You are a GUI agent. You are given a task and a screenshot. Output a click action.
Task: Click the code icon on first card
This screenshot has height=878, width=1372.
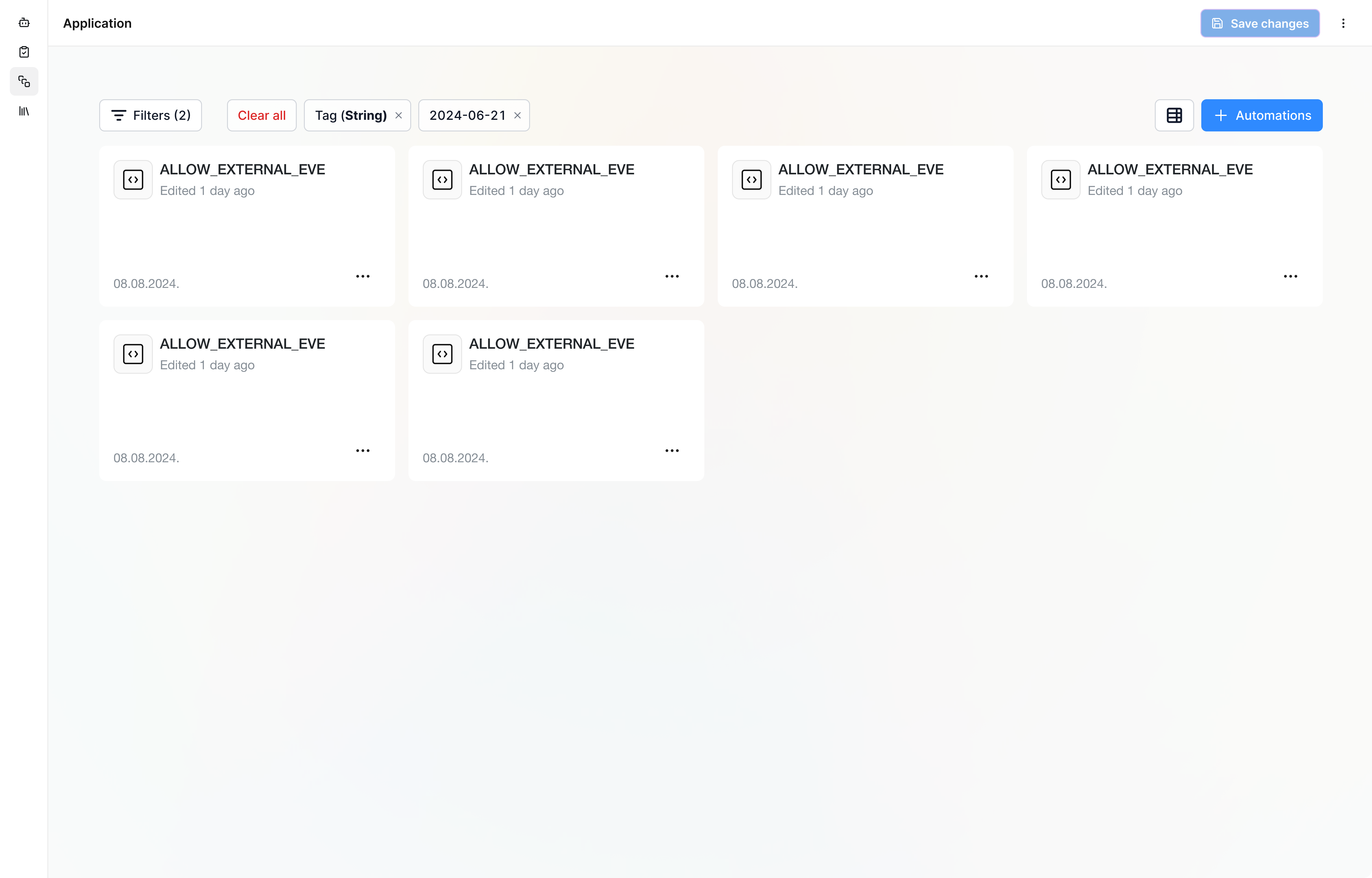[x=133, y=180]
